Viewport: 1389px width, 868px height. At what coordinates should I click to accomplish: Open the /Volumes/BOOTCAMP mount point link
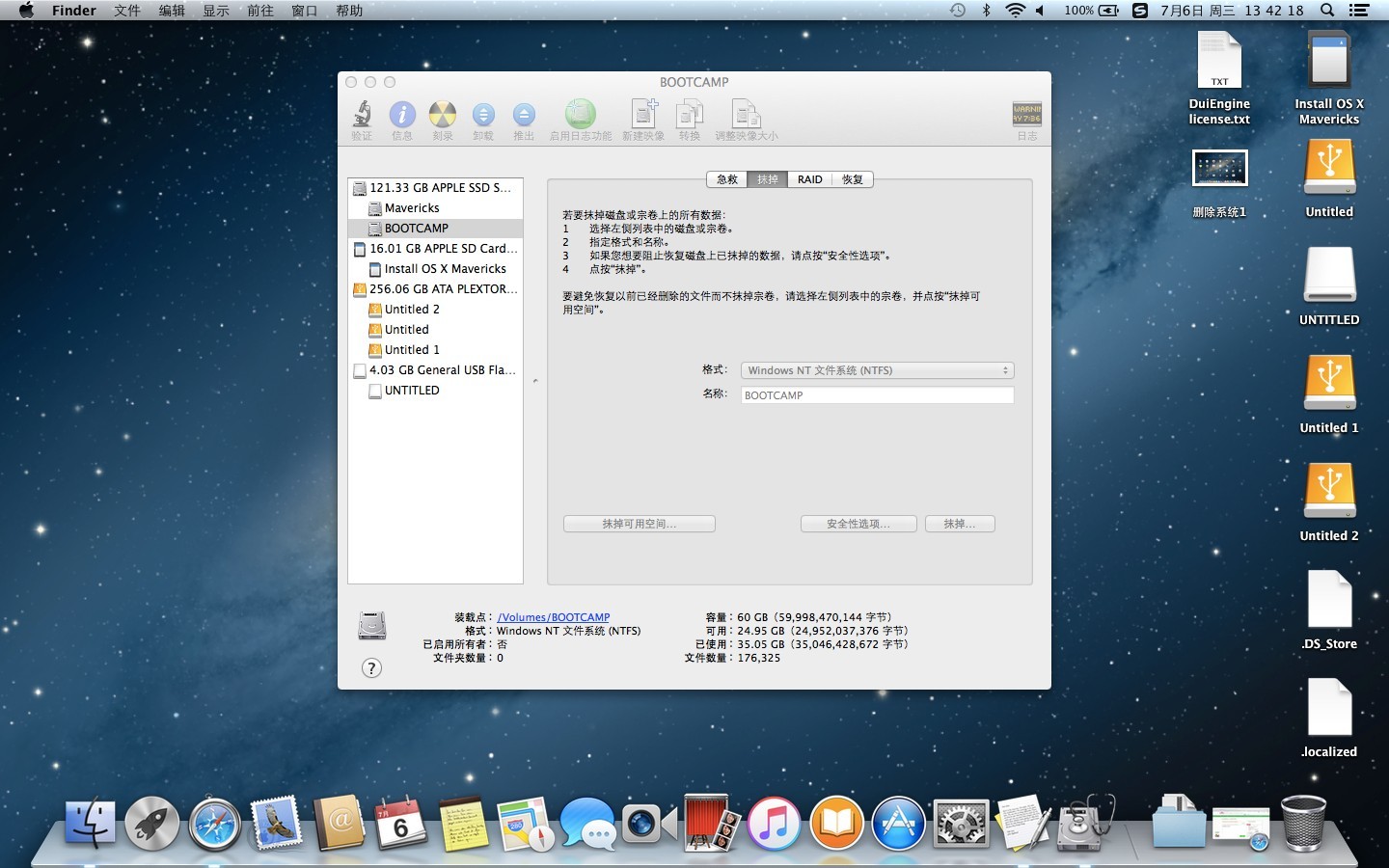[554, 617]
